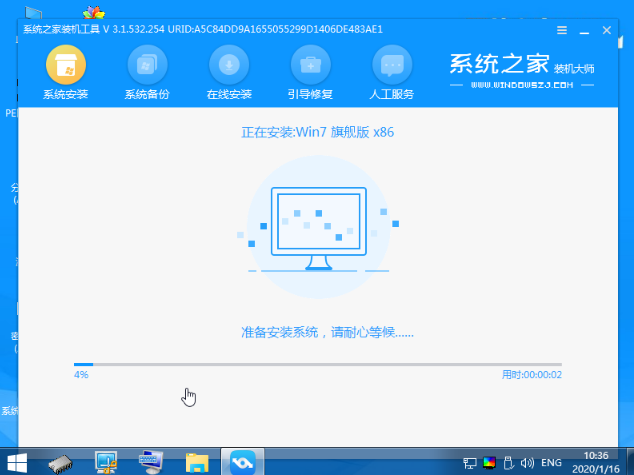
Task: Open the monitor with scissors taskbar icon
Action: (x=106, y=462)
